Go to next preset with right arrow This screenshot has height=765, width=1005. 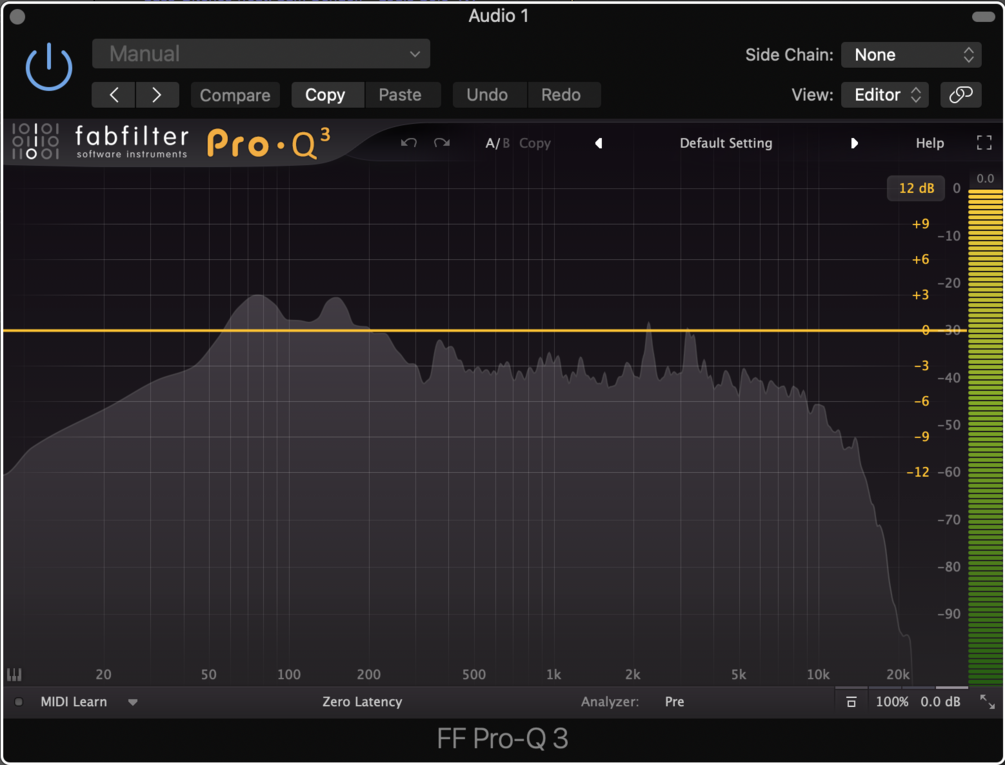click(156, 95)
